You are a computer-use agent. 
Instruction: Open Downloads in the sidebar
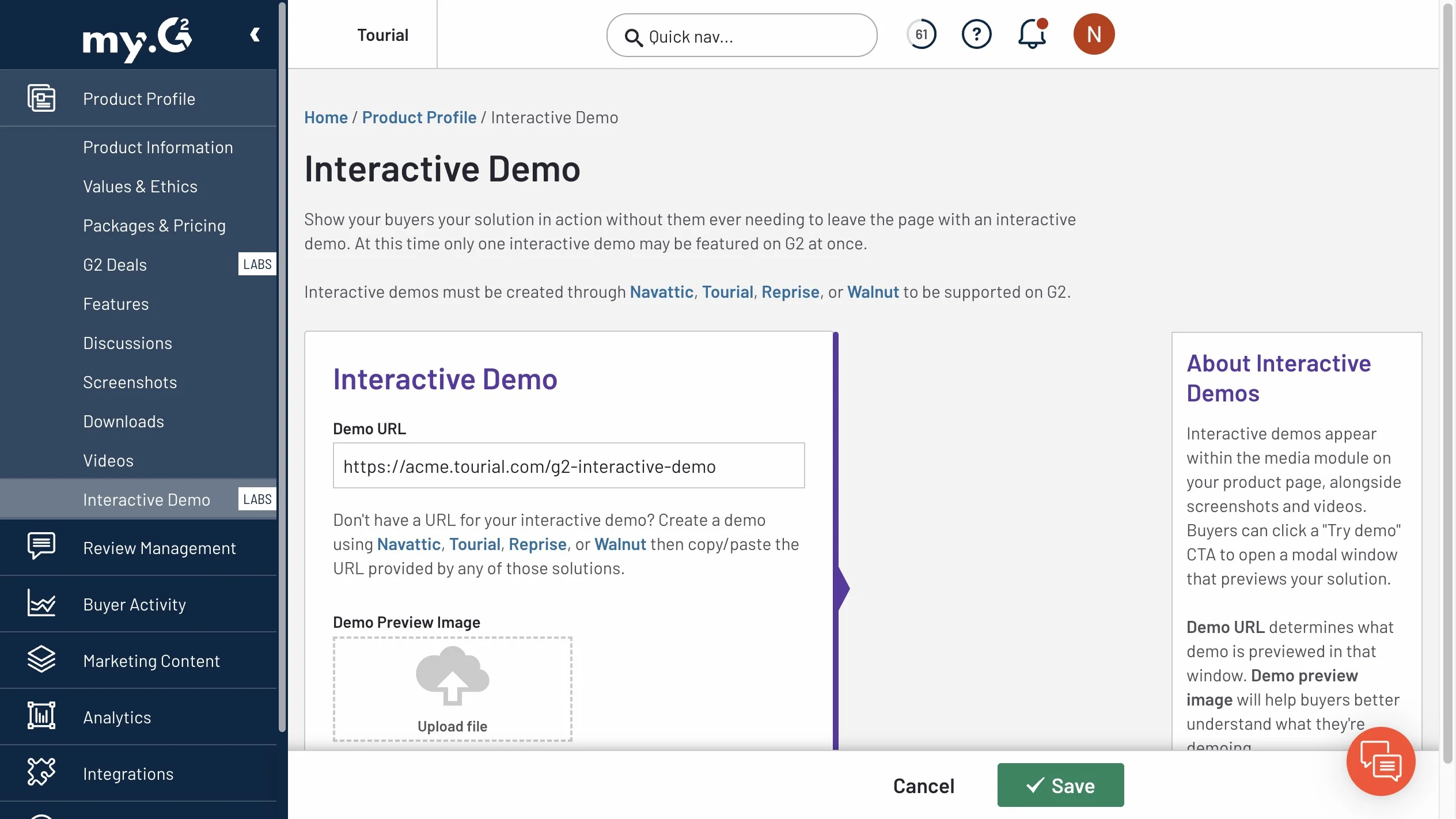[123, 422]
